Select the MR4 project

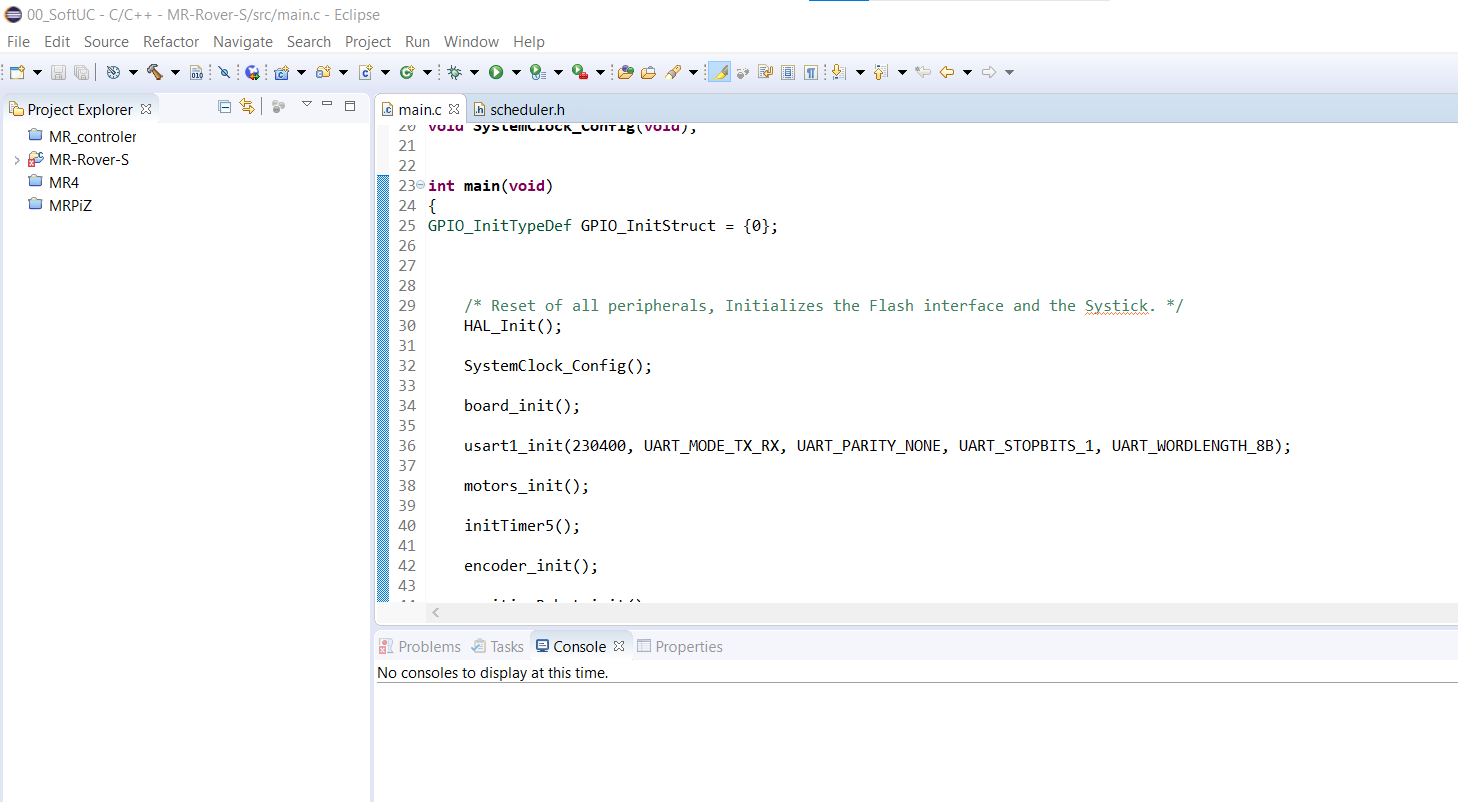pyautogui.click(x=53, y=182)
